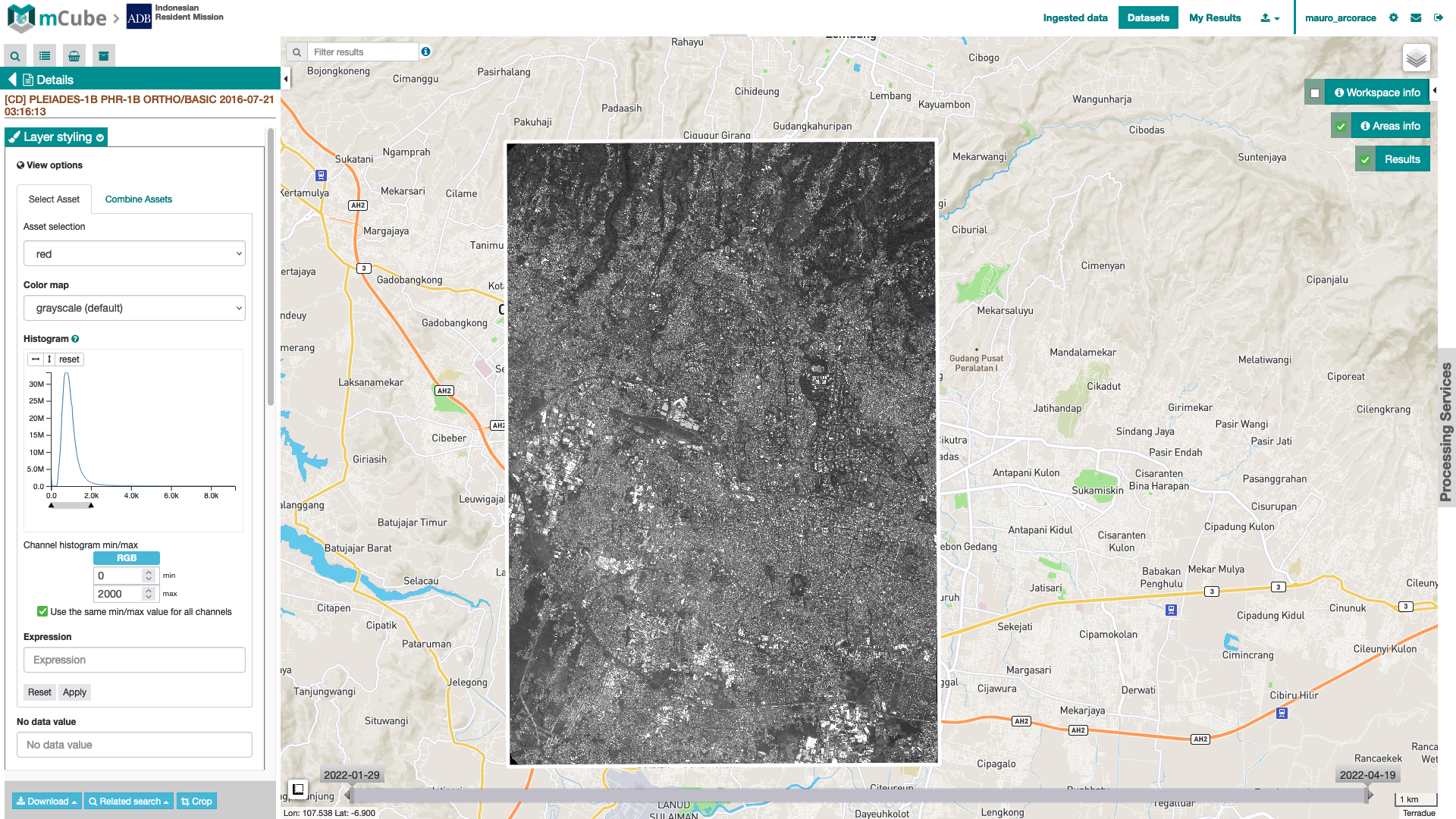
Task: Open the results list icon
Action: point(45,56)
